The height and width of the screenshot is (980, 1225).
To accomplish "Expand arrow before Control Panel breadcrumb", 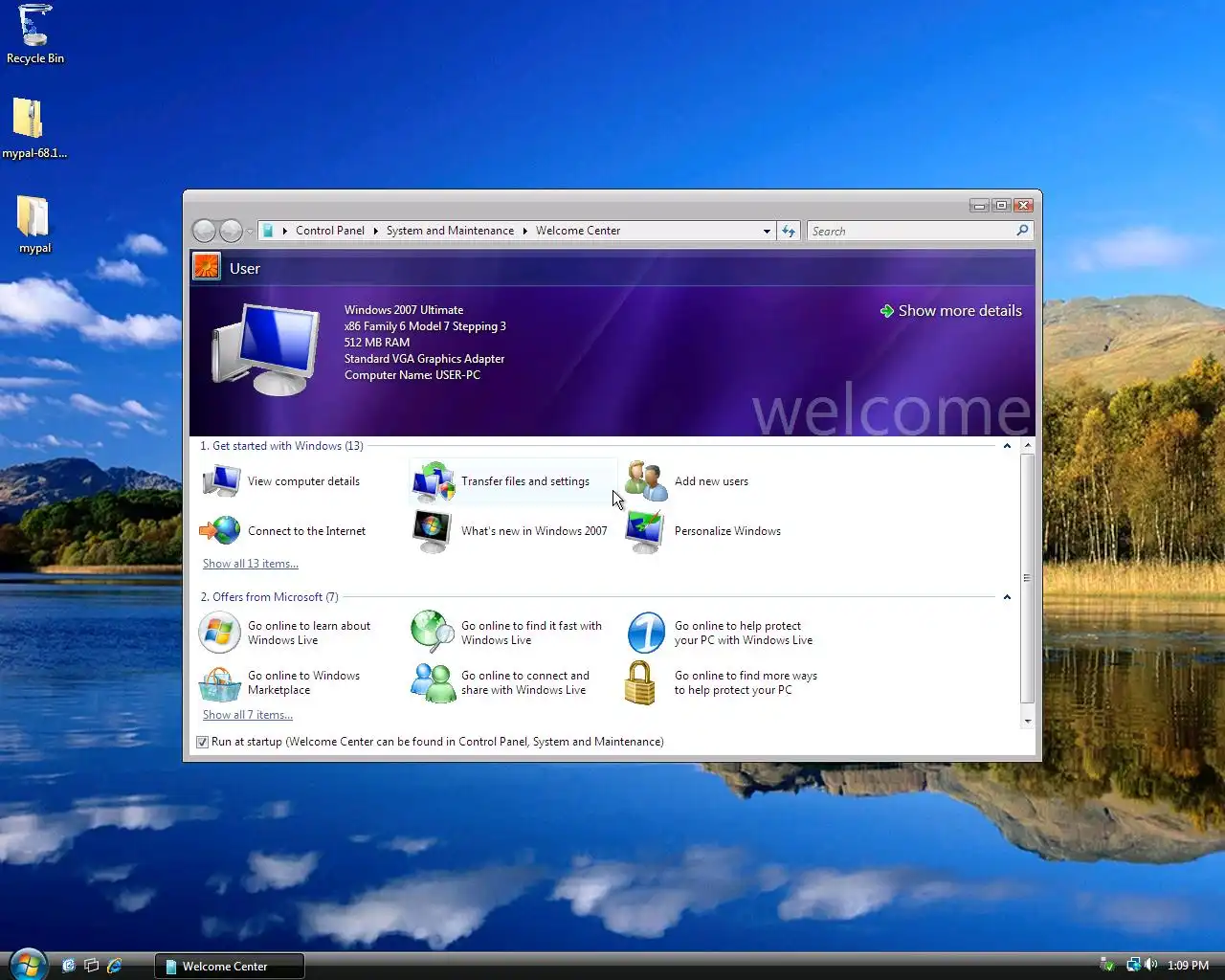I will point(284,231).
